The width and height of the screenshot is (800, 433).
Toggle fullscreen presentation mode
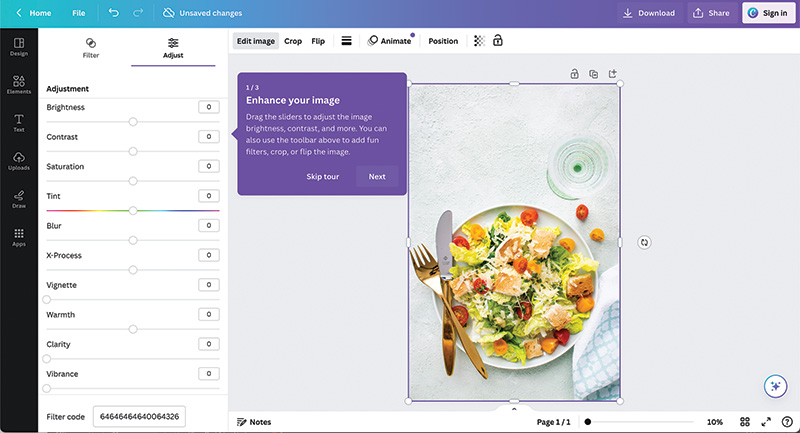click(766, 422)
